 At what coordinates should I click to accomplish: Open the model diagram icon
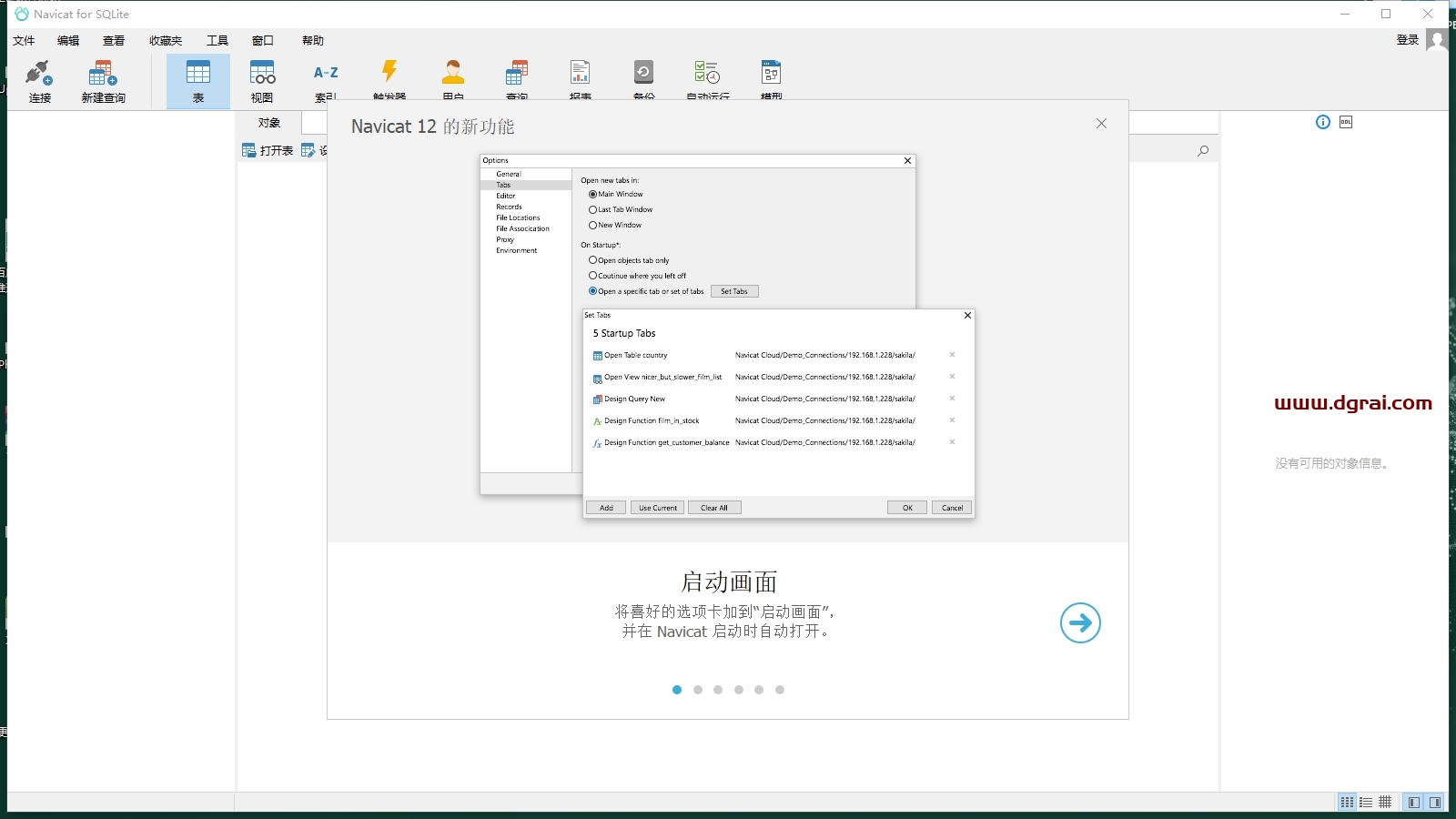click(x=772, y=72)
